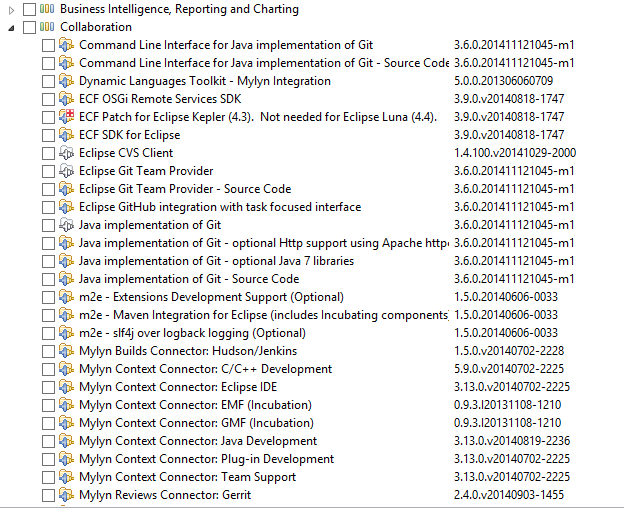Viewport: 624px width, 508px height.
Task: Click the Mylyn Context Connector Team Support icon
Action: click(66, 477)
